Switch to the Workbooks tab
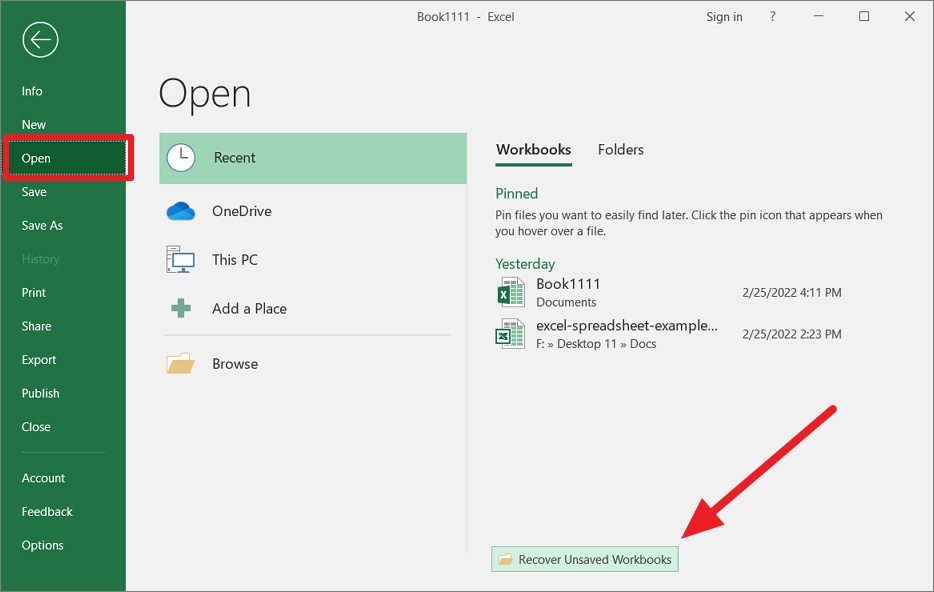This screenshot has height=592, width=934. (534, 149)
